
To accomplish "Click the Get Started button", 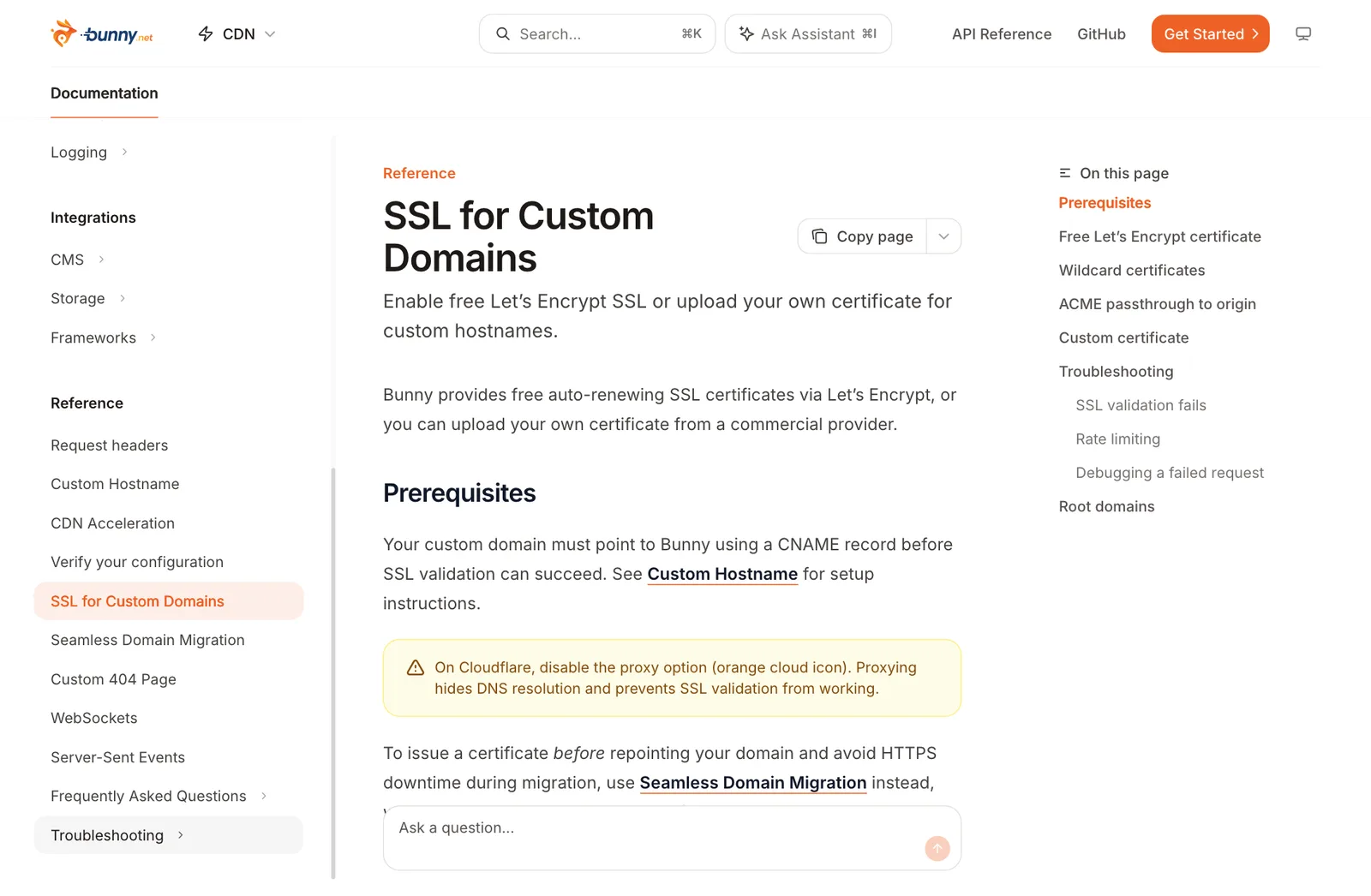I will tap(1210, 33).
